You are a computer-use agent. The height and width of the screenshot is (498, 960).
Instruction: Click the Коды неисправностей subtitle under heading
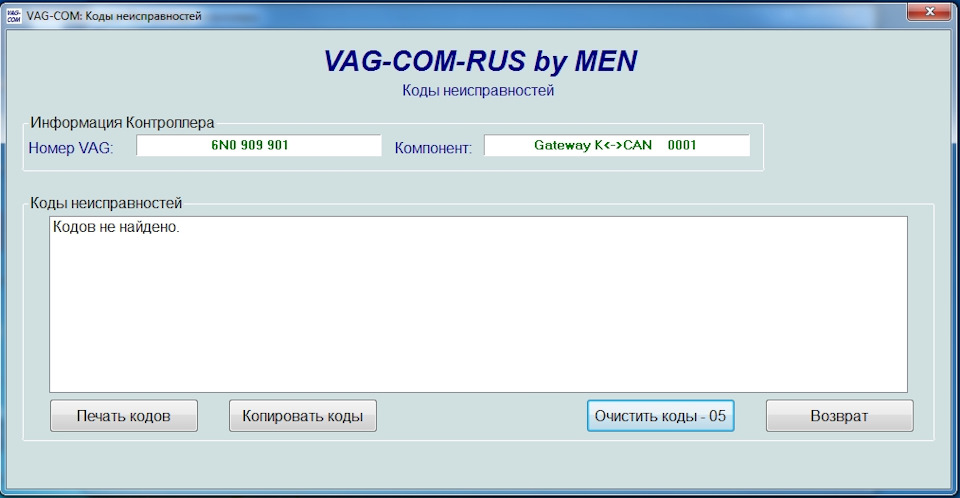[478, 91]
